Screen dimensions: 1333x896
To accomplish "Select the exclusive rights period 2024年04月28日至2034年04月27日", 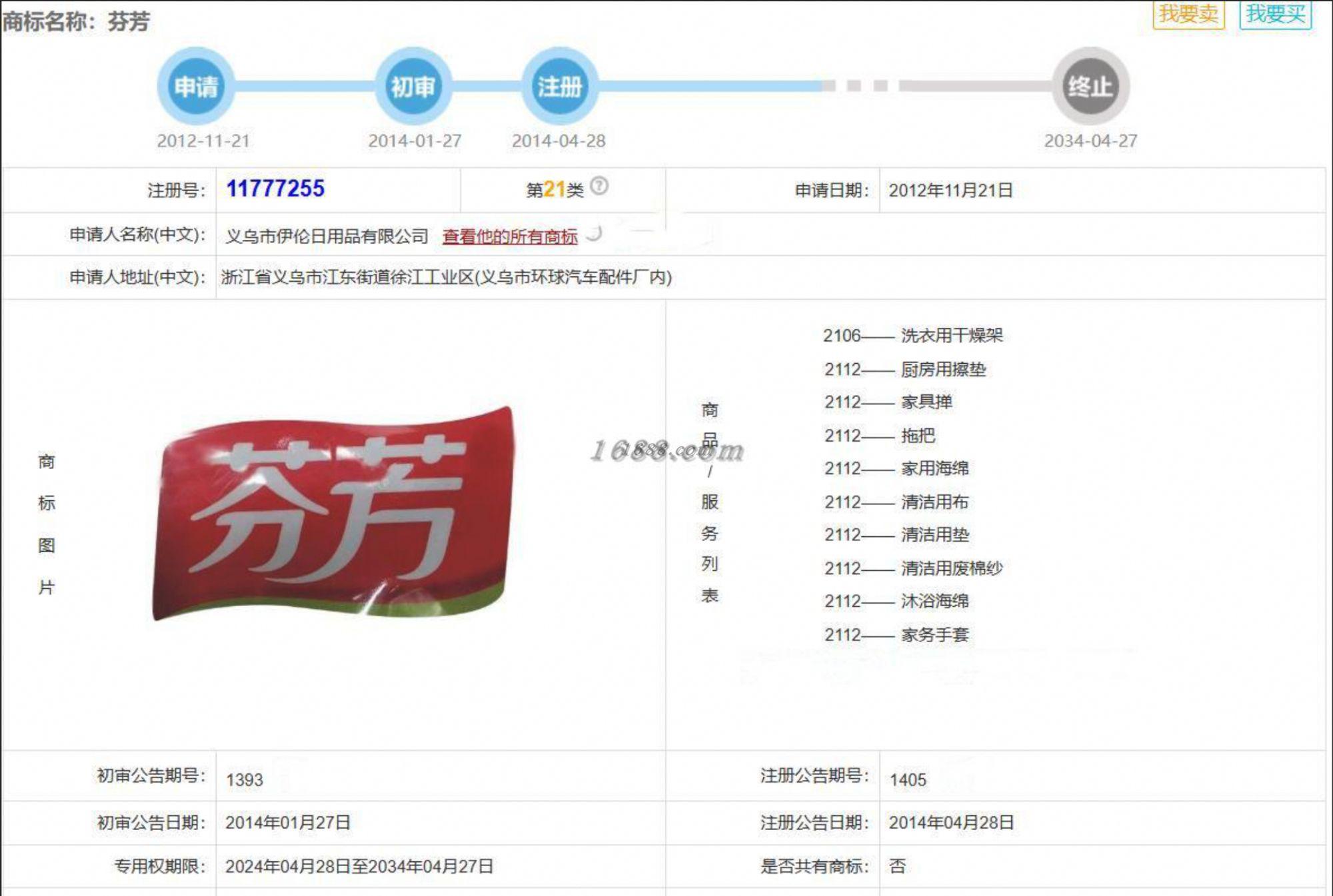I will [359, 866].
